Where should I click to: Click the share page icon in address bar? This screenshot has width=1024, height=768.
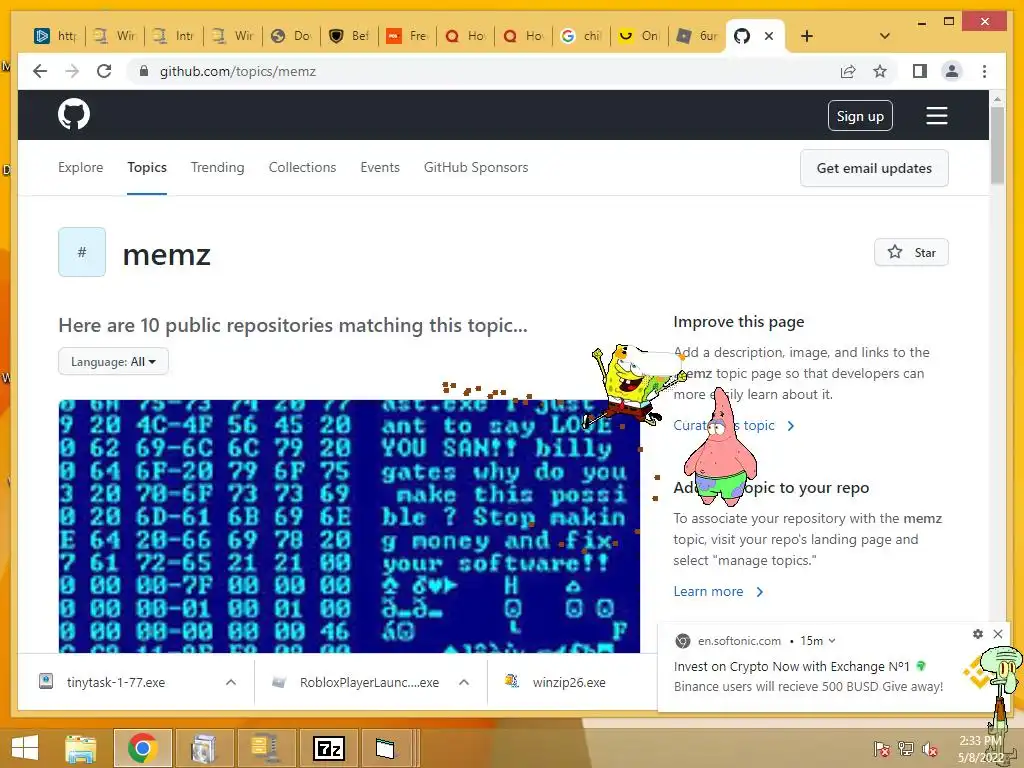(x=848, y=71)
